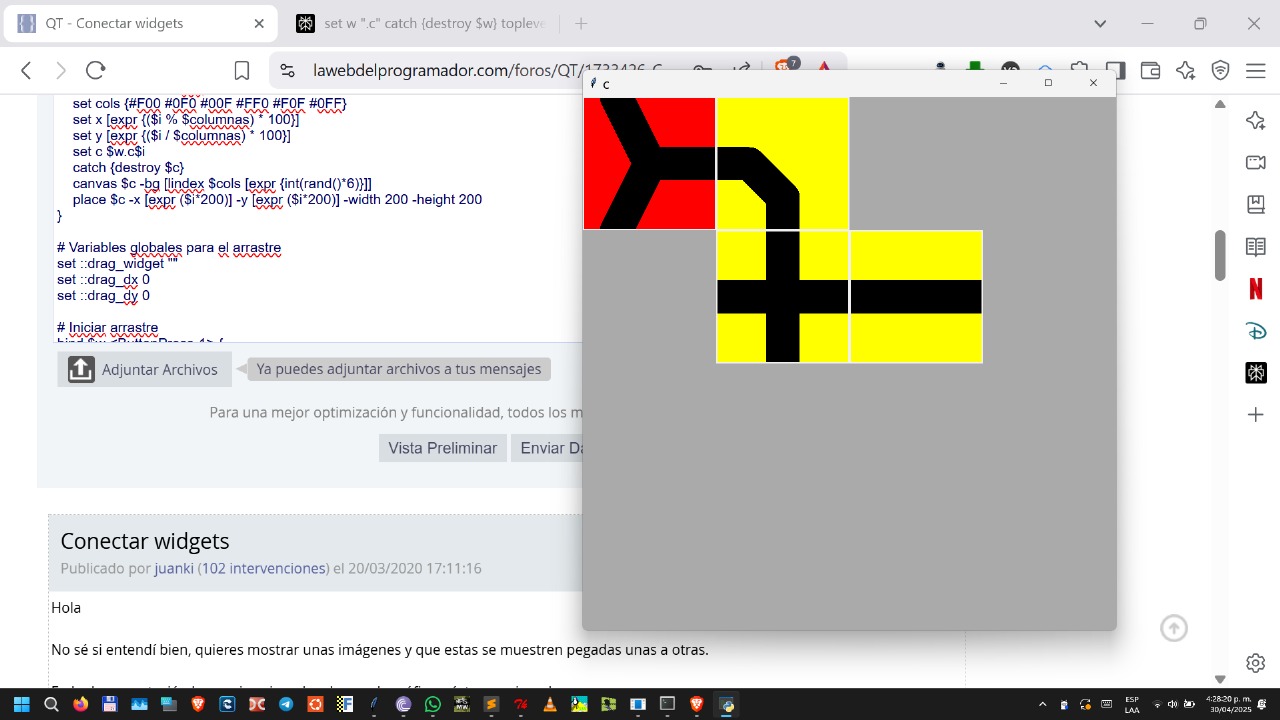Open the clock showing 30/04/2025
Image resolution: width=1280 pixels, height=720 pixels.
(x=1227, y=704)
